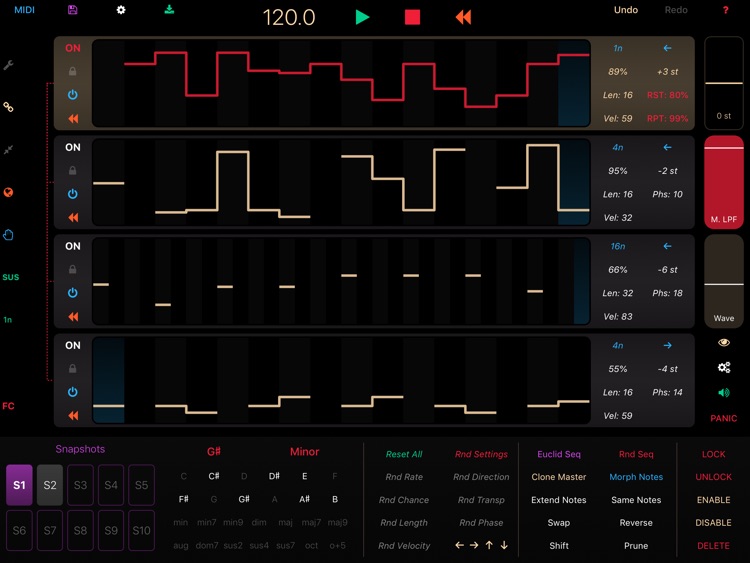
Task: Click Undo at the top
Action: (x=626, y=10)
